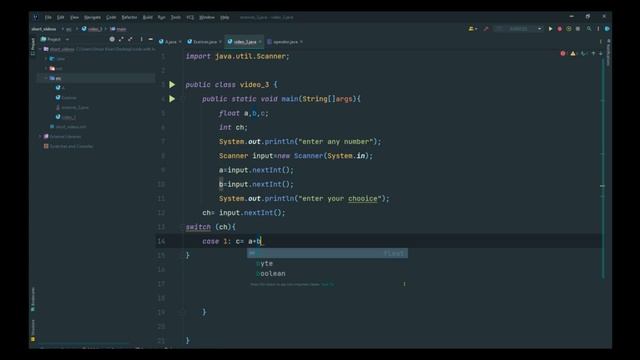
Task: Open the Run menu
Action: tap(162, 17)
